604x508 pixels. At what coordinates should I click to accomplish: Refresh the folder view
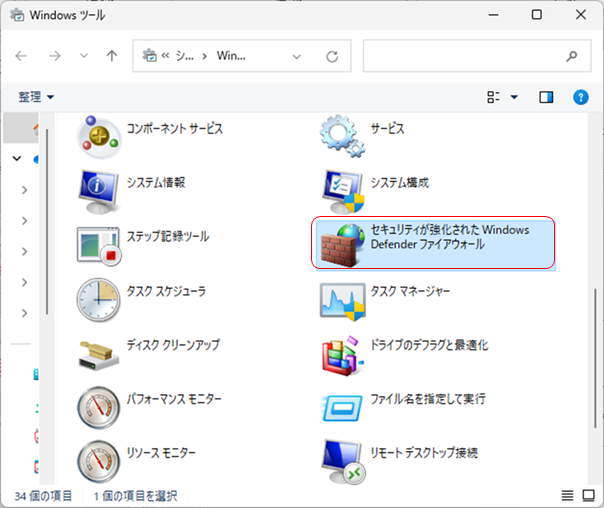(331, 56)
